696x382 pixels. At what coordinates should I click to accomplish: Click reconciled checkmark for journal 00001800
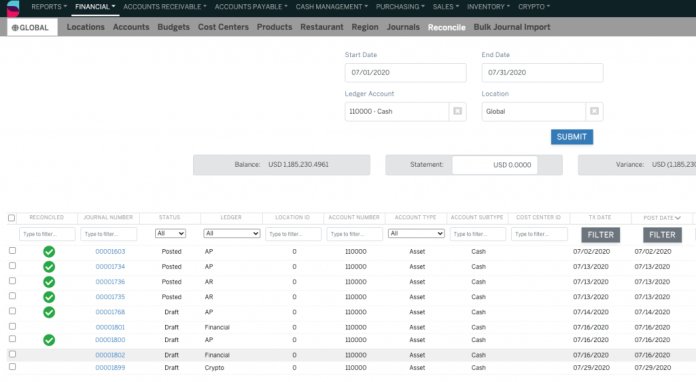click(x=49, y=340)
